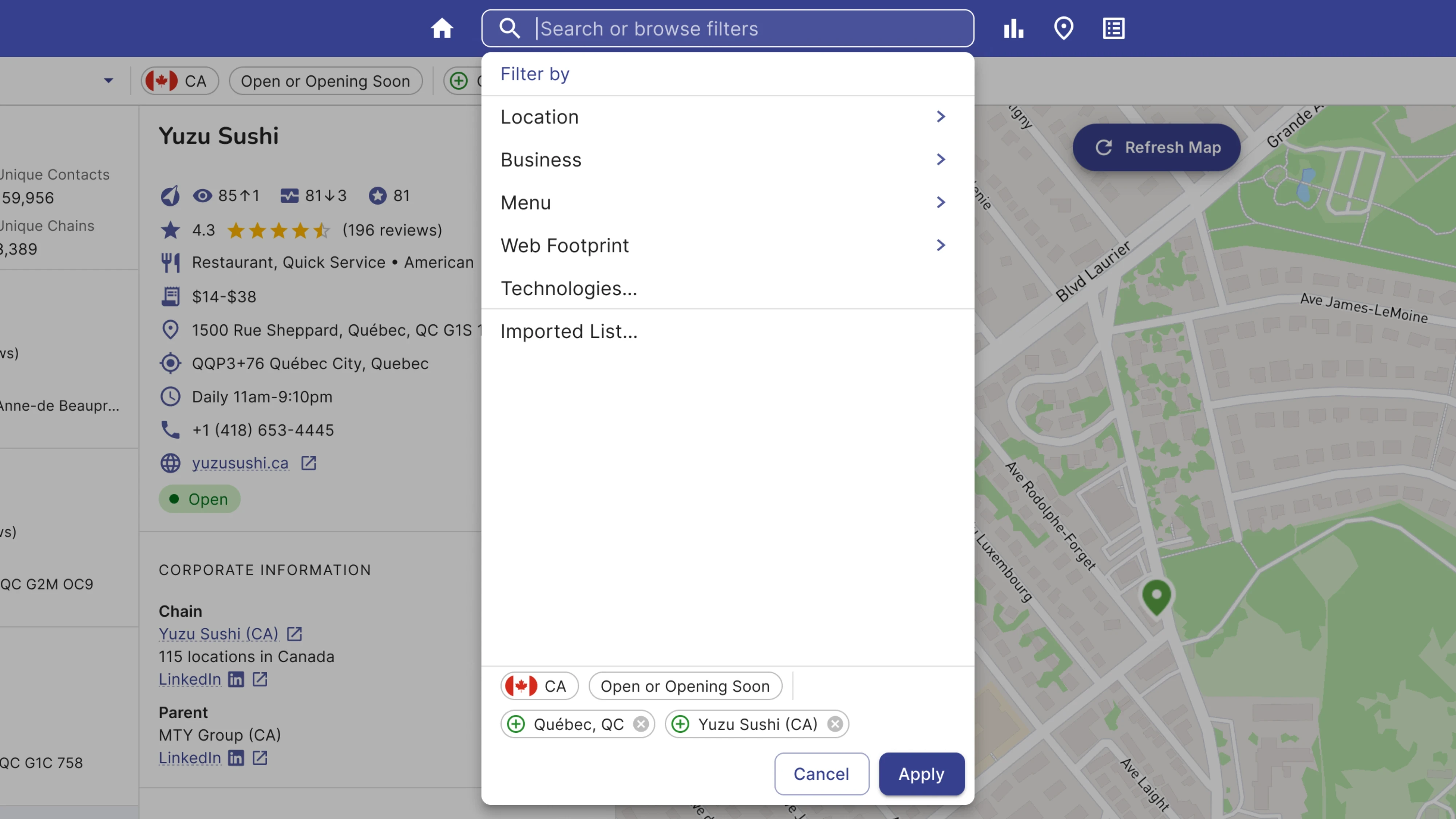Viewport: 1456px width, 819px height.
Task: Click the plus code target icon
Action: [170, 363]
